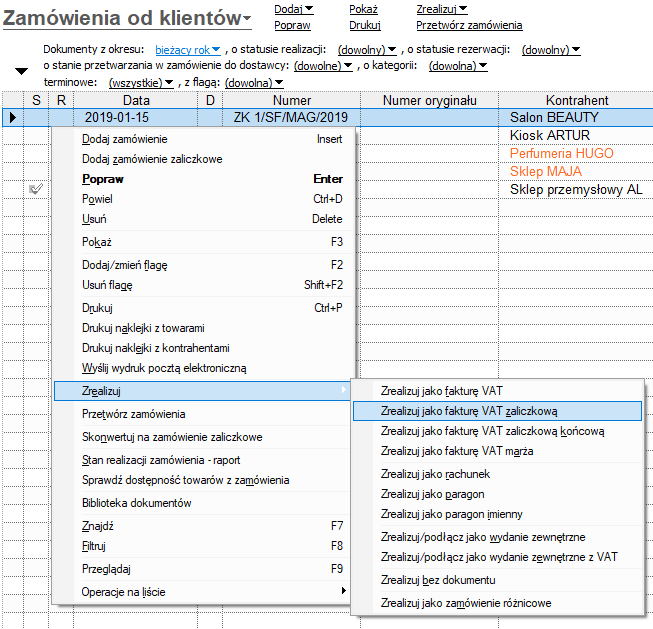653x629 pixels.
Task: Choose Przeglądaj F9 menu item
Action: 202,569
